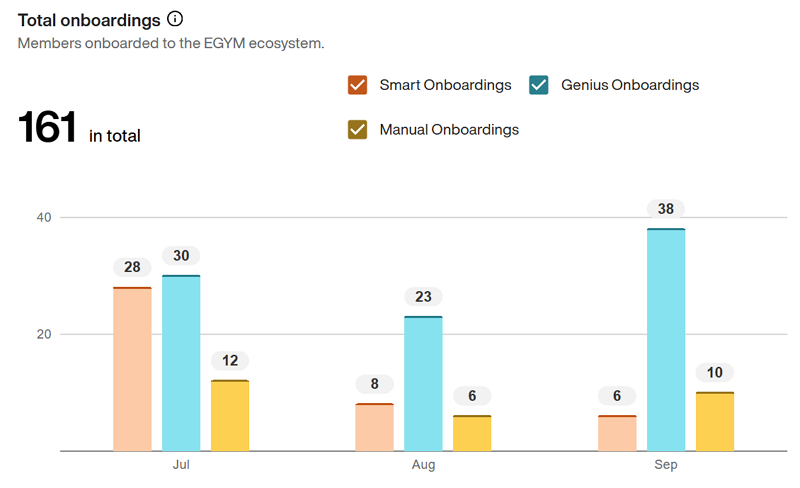
Task: Click the Manual Onboardings legend label
Action: (x=449, y=129)
